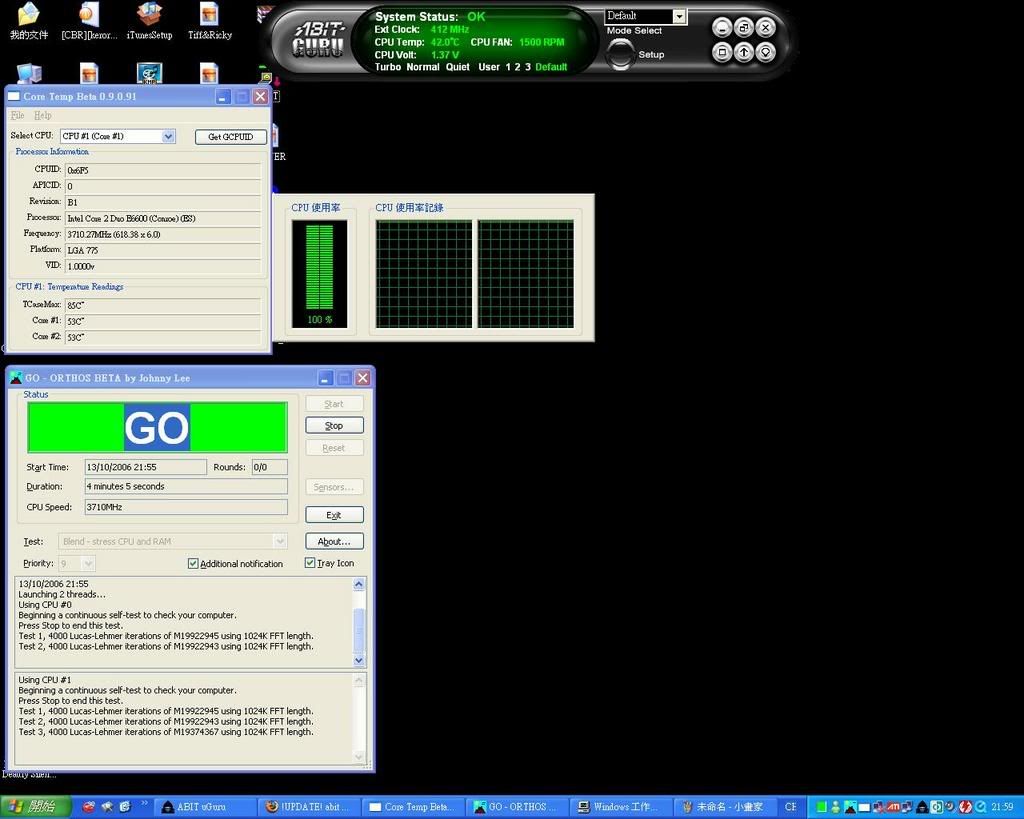Click the restore round button in uGuru

[x=744, y=27]
